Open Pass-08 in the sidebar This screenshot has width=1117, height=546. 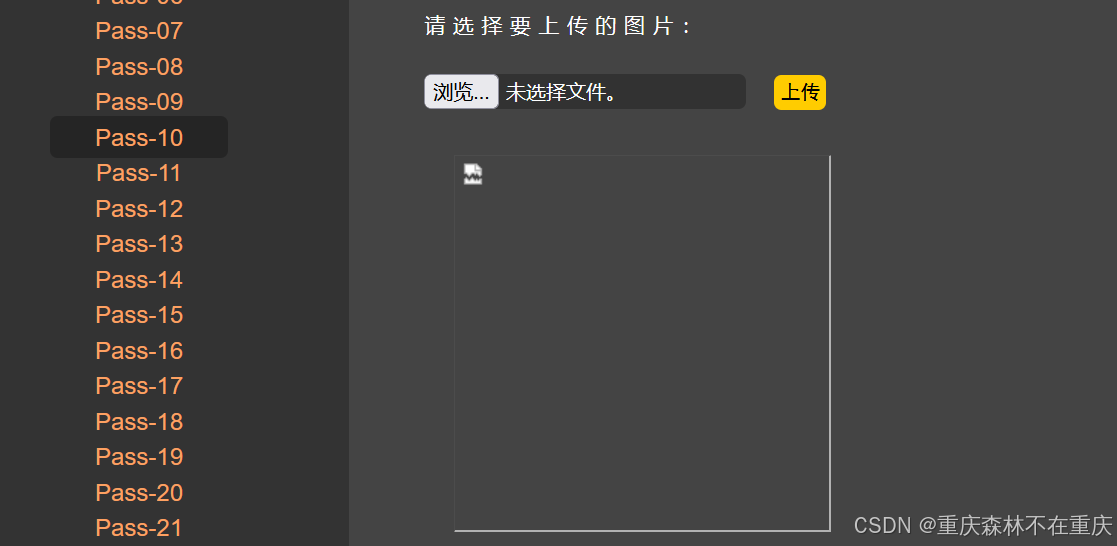coord(139,66)
